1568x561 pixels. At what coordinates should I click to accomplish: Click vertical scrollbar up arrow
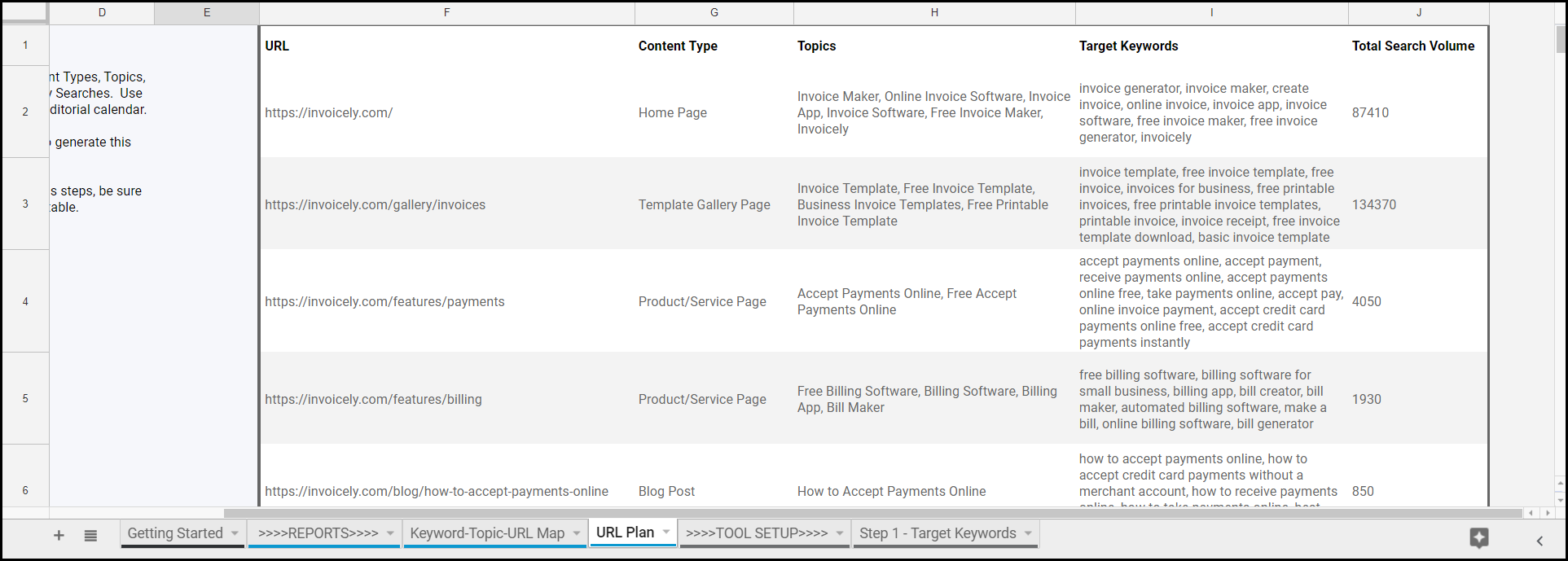click(x=1561, y=483)
